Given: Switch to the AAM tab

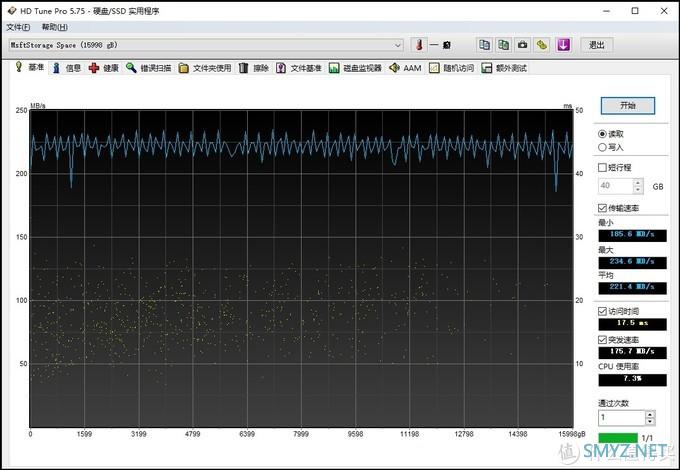Looking at the screenshot, I should 405,68.
